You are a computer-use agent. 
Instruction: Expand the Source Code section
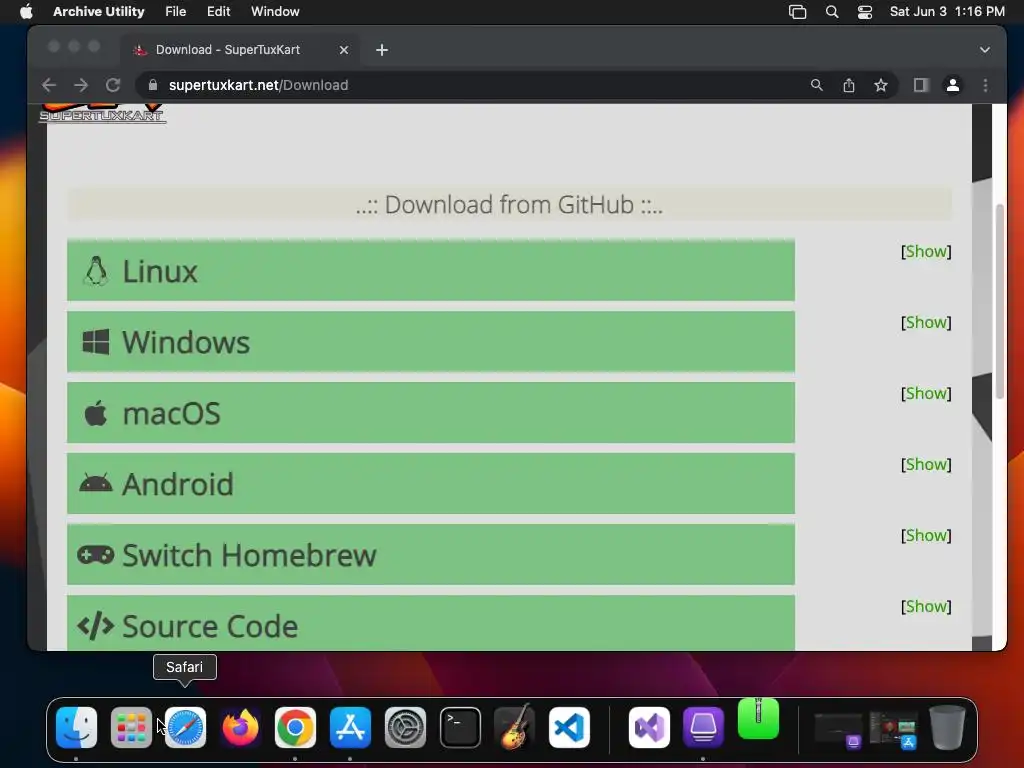click(x=431, y=623)
